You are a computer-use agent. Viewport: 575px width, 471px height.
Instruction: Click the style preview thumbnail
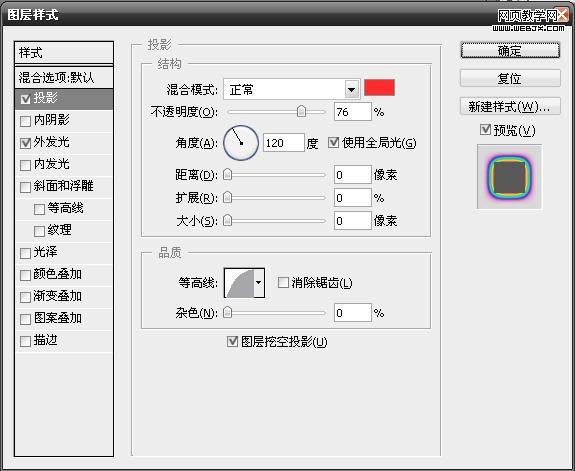[509, 177]
